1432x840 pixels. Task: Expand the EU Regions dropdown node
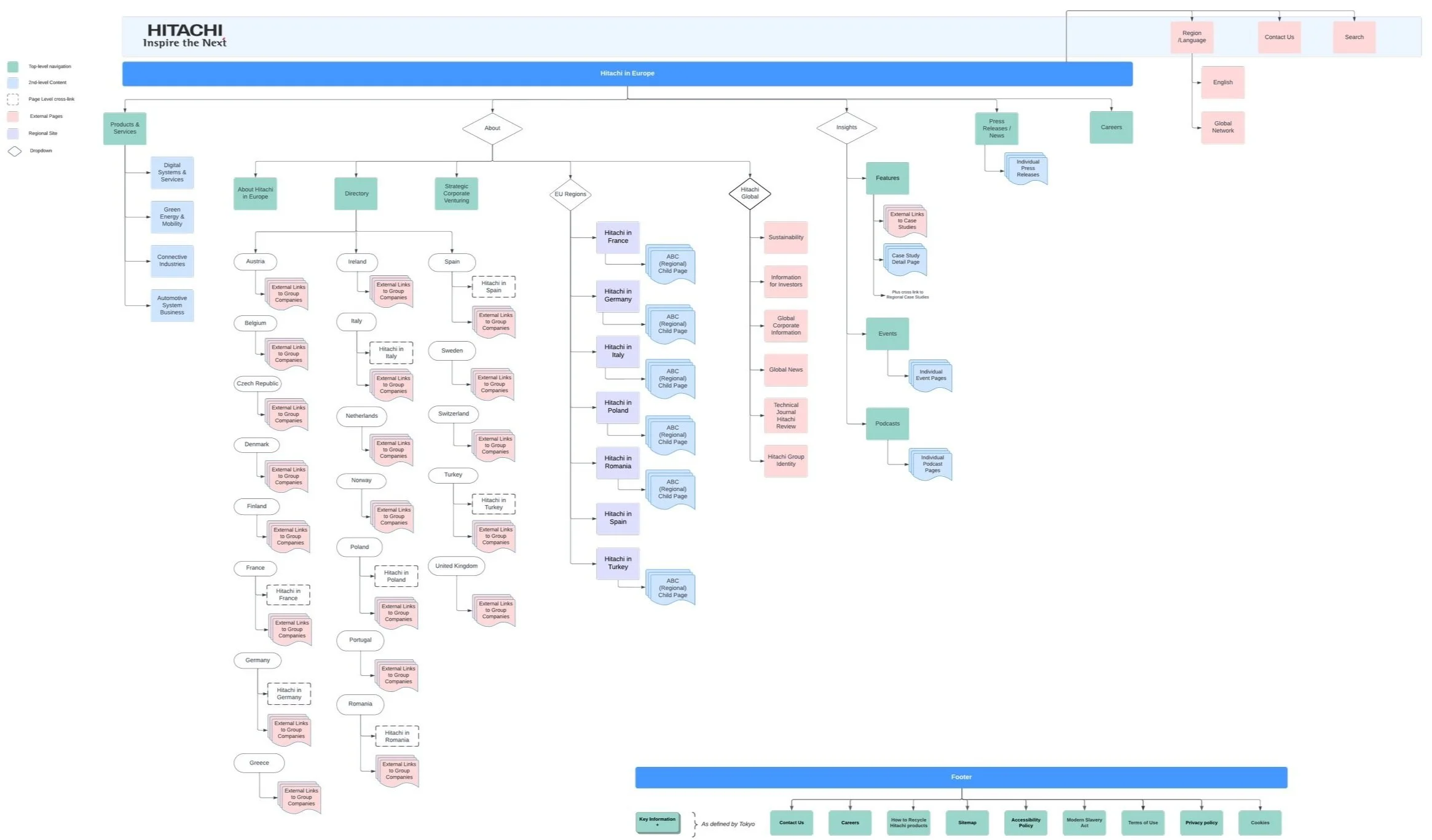[570, 194]
